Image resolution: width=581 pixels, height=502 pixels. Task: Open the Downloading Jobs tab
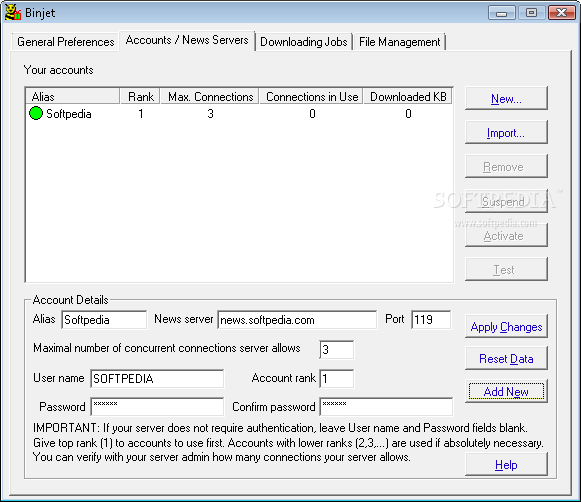tap(304, 42)
